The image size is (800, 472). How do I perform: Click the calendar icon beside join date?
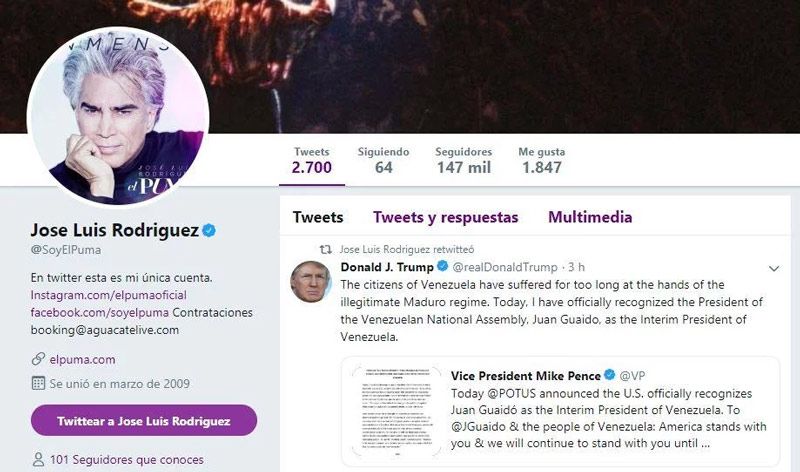coord(38,383)
